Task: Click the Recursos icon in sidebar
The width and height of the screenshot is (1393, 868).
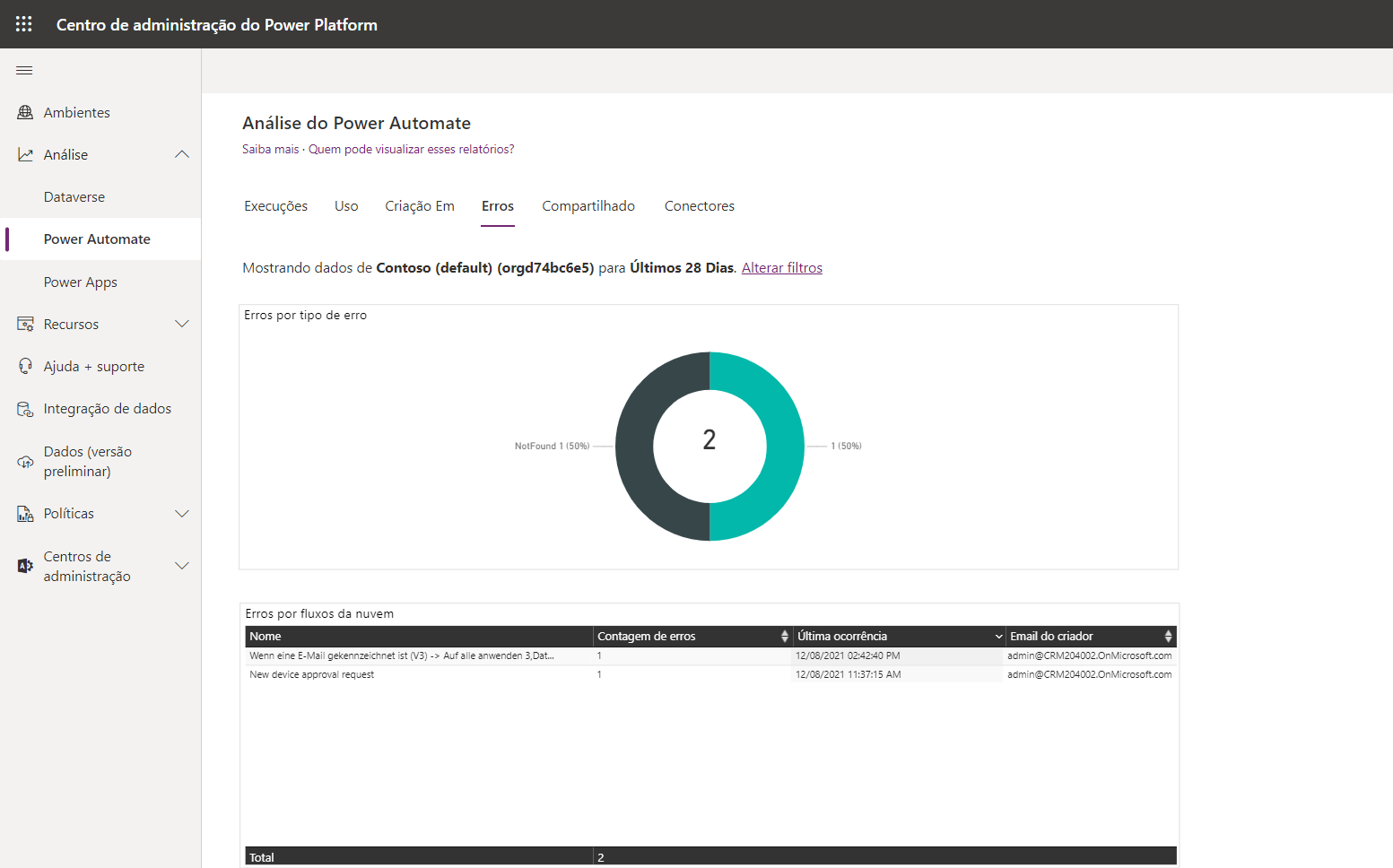Action: [x=25, y=324]
